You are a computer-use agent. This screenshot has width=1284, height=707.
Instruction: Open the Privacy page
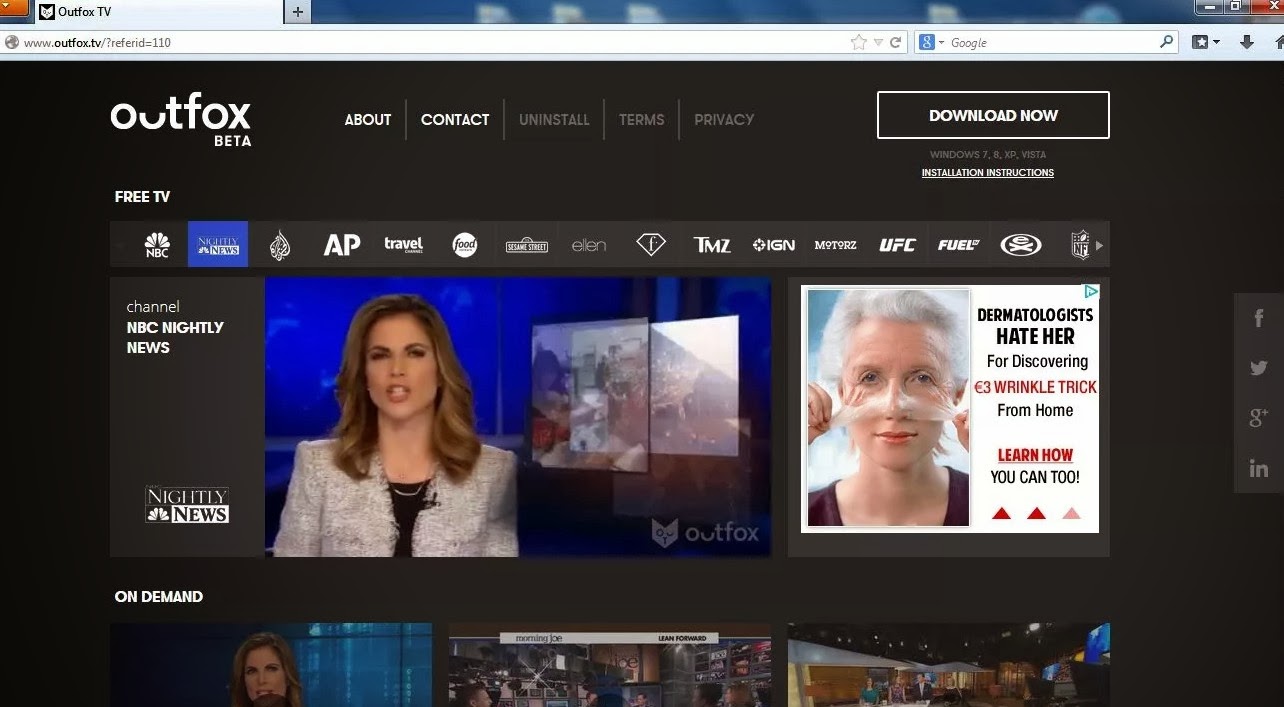[x=724, y=119]
